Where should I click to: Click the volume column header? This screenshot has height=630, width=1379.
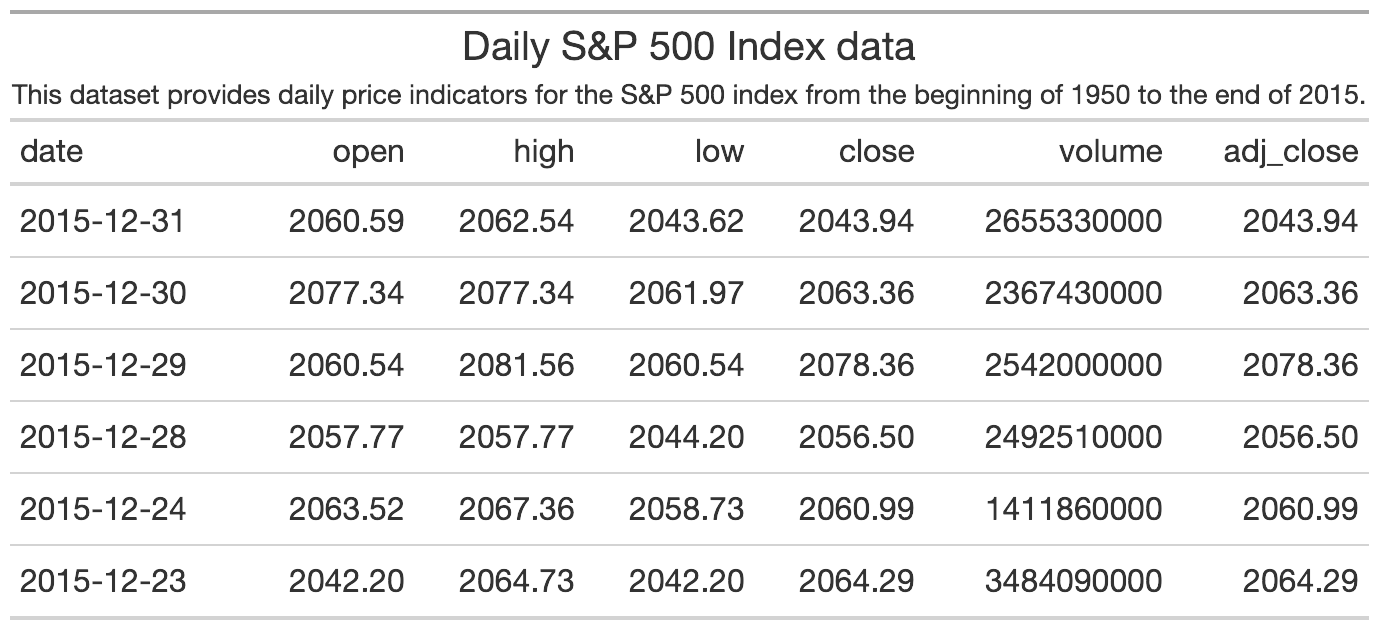[1110, 151]
